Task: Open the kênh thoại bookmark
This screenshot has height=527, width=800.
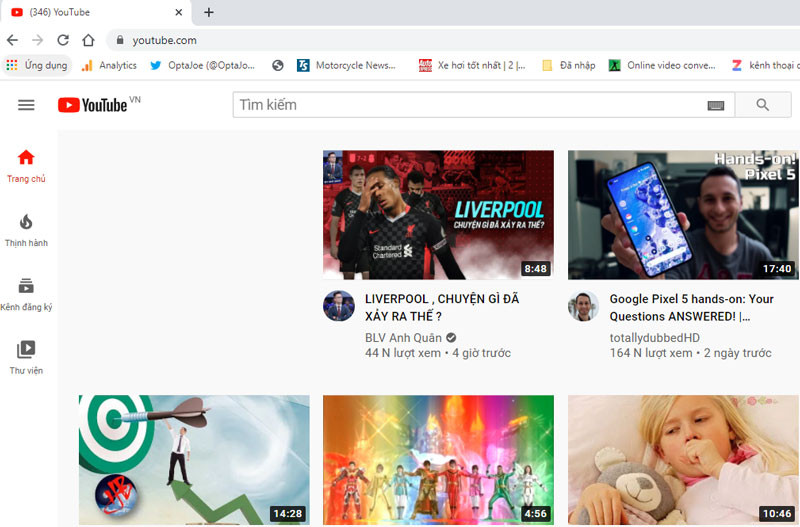Action: (x=765, y=65)
